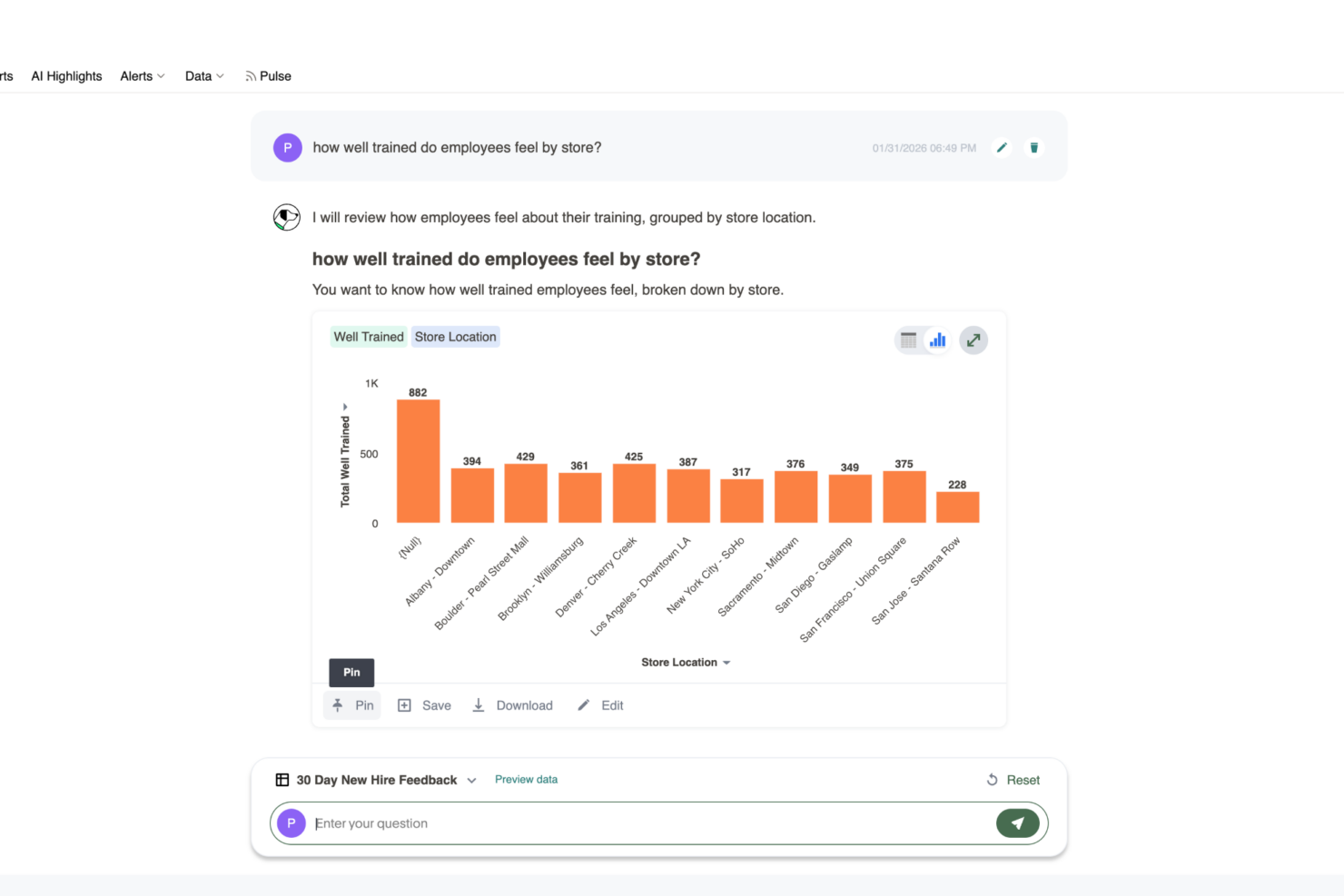Click the Edit button below chart
This screenshot has height=896, width=1344.
(x=600, y=705)
